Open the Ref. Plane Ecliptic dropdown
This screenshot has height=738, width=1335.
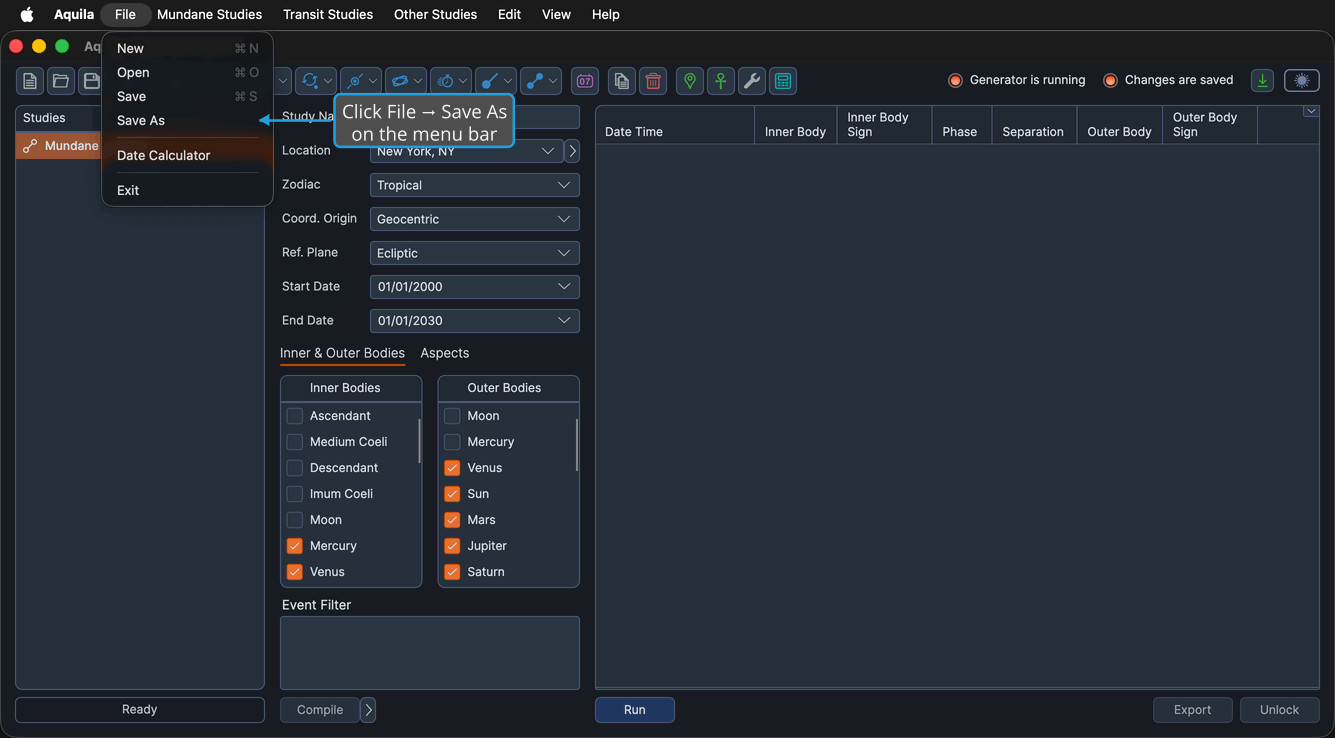click(475, 253)
